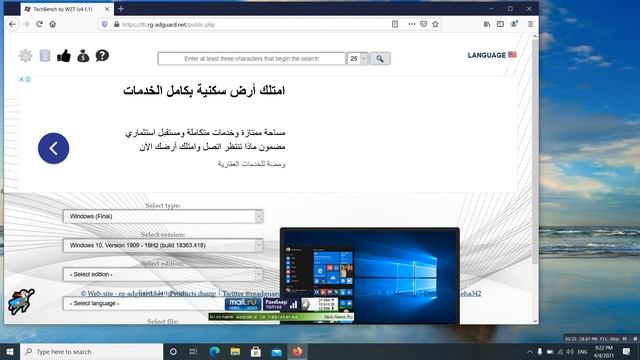640x360 pixels.
Task: Click the Rambler Top100 counter badge
Action: click(280, 304)
